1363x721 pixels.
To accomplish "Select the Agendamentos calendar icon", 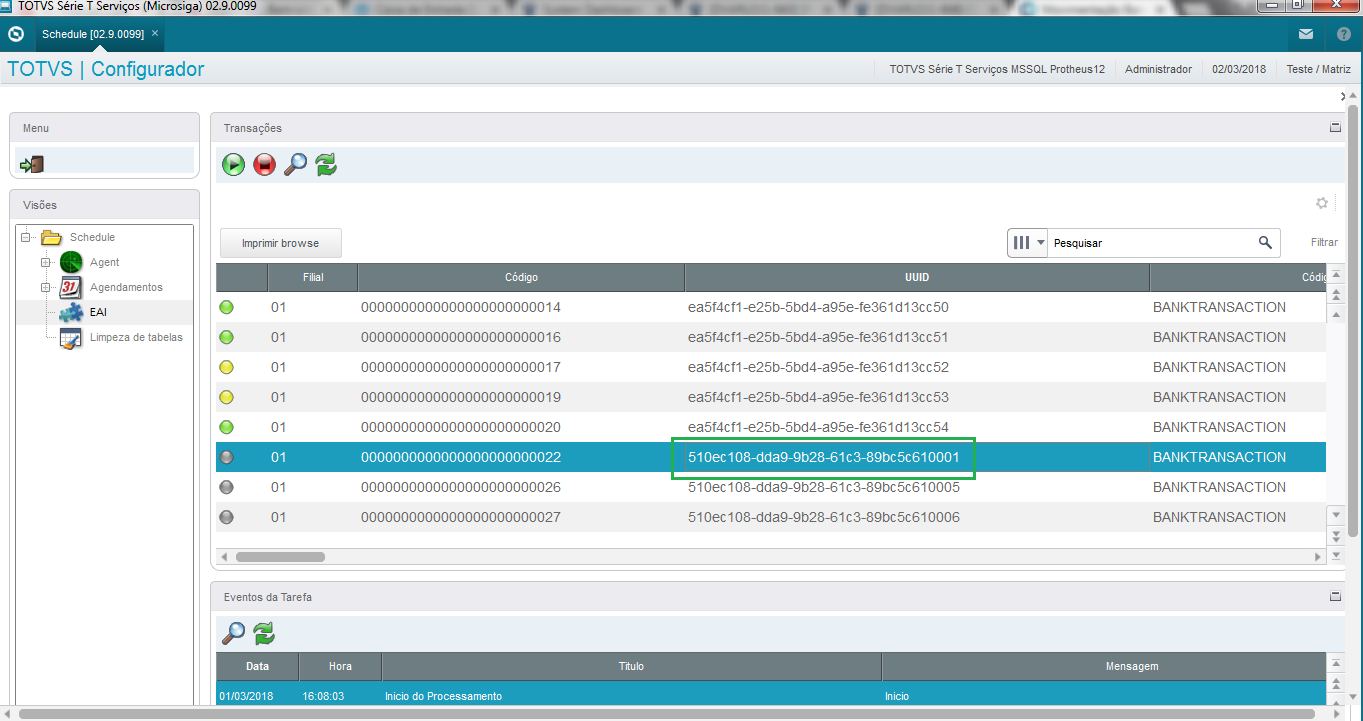I will 71,287.
